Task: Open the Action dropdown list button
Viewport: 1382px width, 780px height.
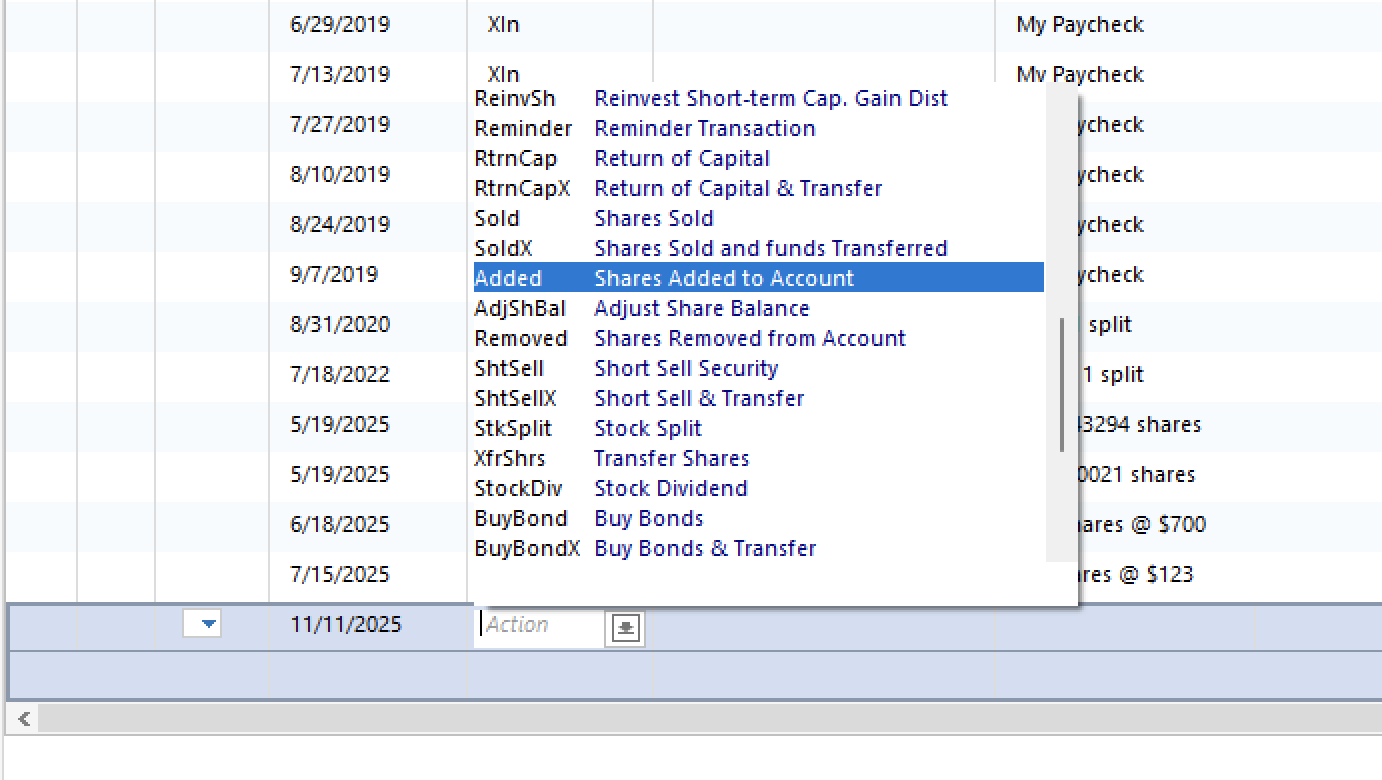Action: (x=625, y=627)
